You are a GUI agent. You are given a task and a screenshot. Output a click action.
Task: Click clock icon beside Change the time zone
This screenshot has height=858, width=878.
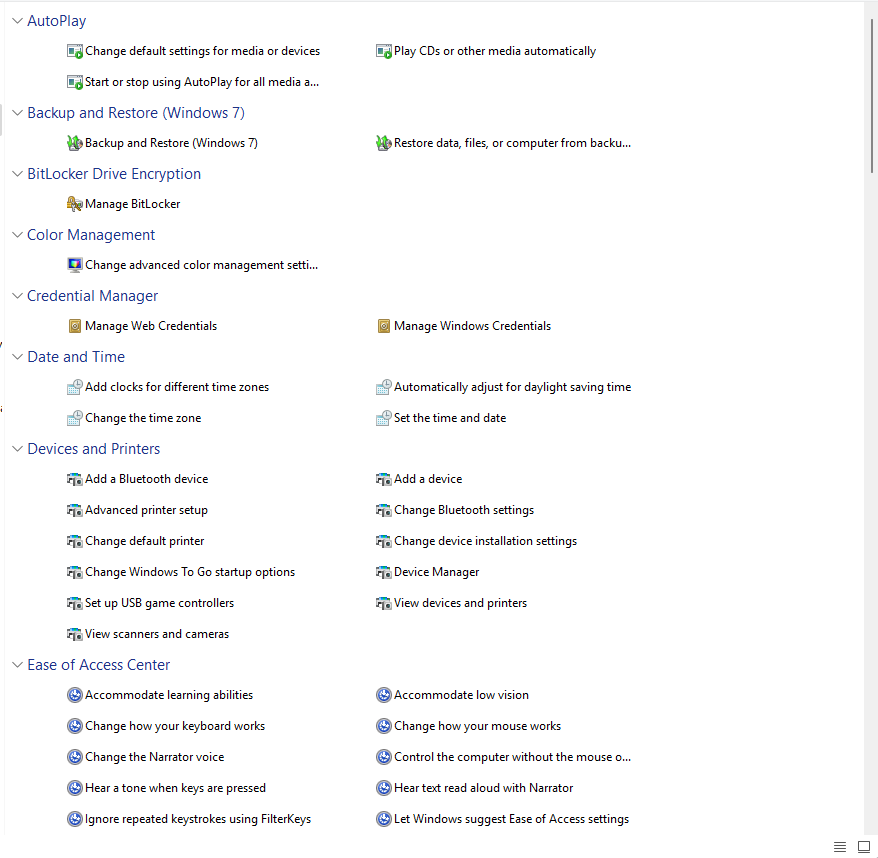(x=74, y=418)
